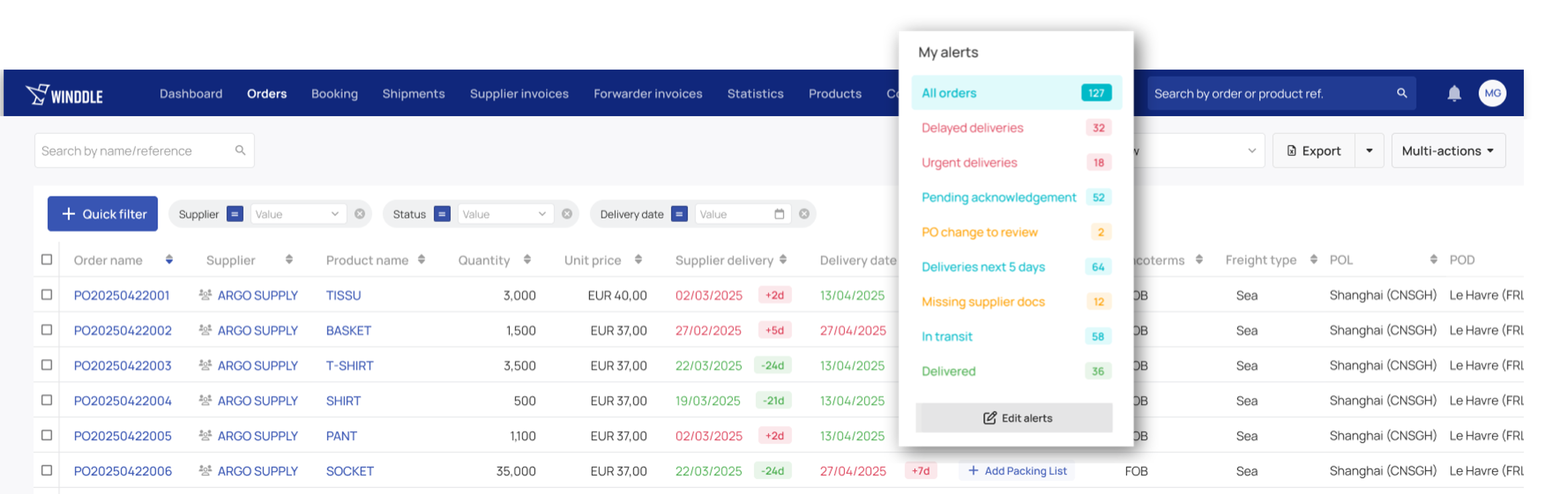Open the Multi-actions dropdown

click(1447, 151)
